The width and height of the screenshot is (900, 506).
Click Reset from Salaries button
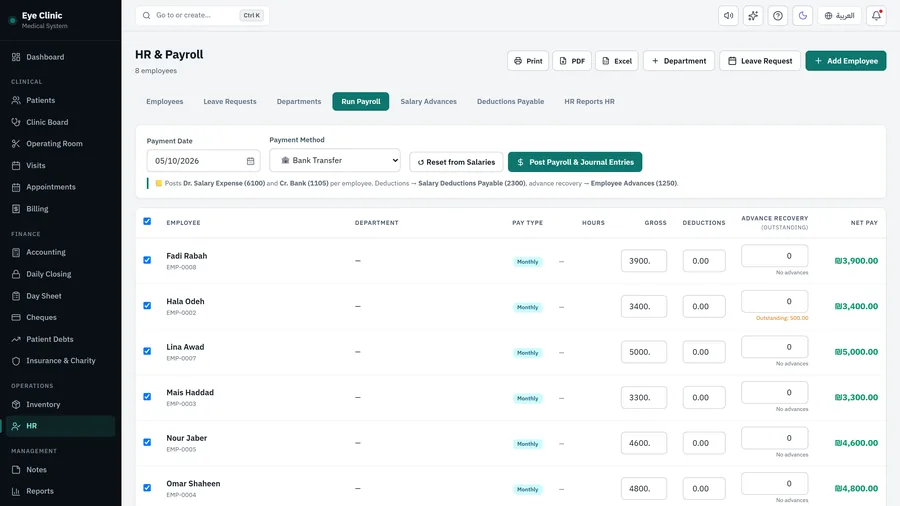(456, 162)
